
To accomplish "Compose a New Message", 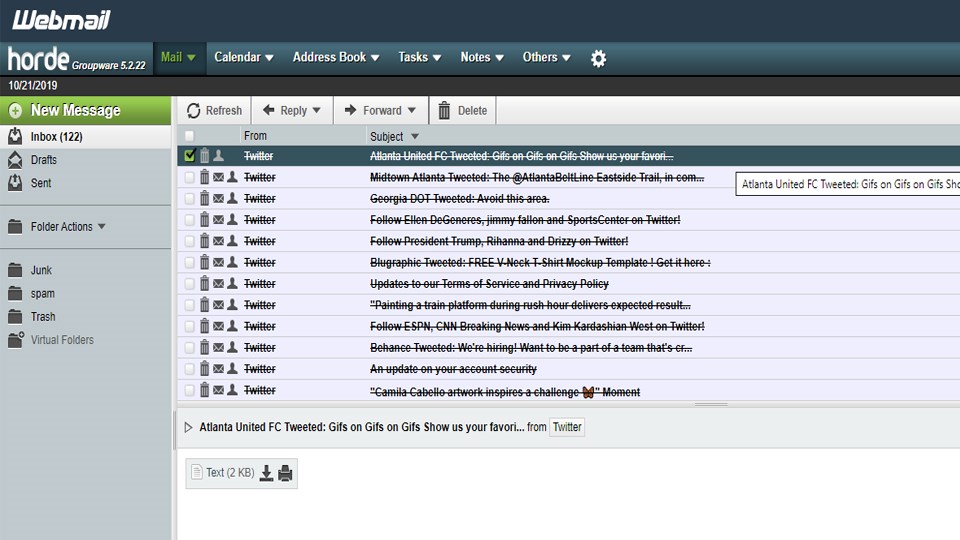I will tap(75, 110).
